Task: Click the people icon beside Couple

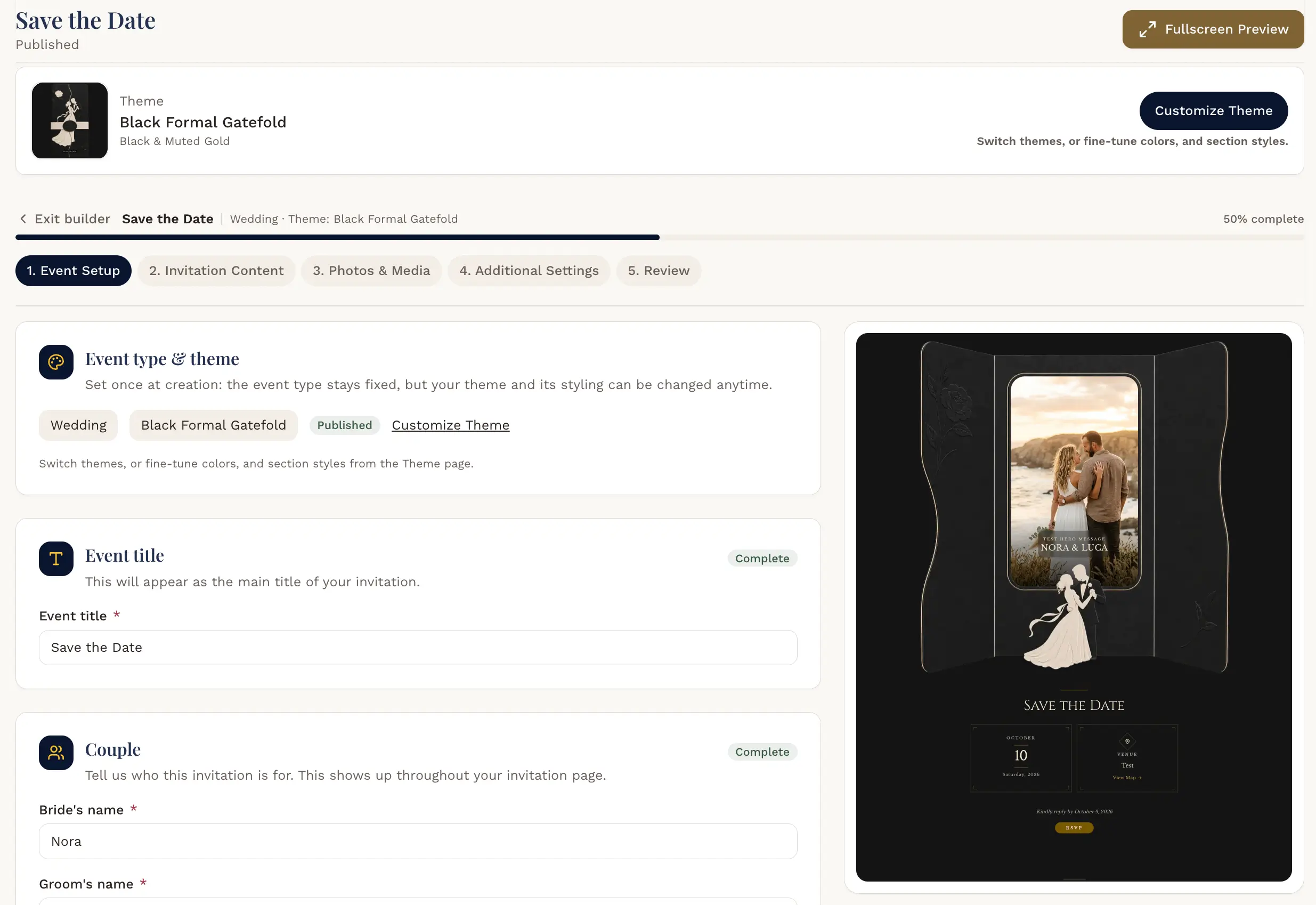Action: point(56,753)
